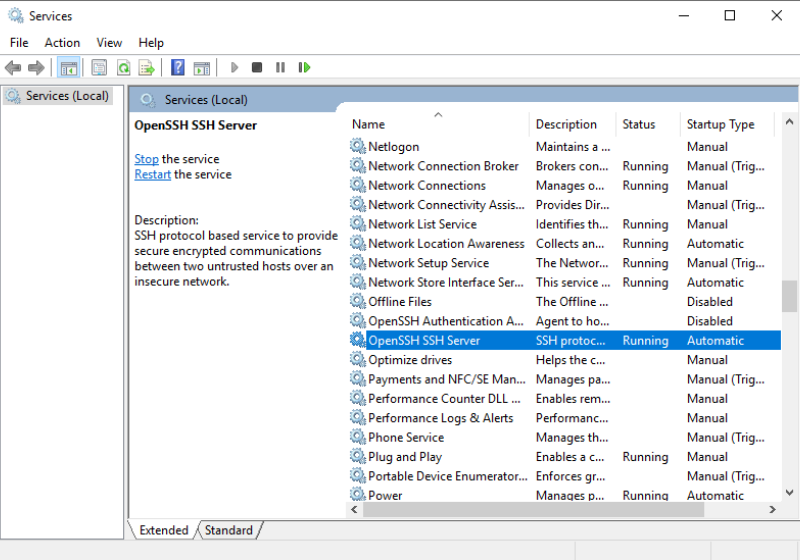
Task: Toggle Show/Hide Console Tree icon
Action: pyautogui.click(x=68, y=67)
